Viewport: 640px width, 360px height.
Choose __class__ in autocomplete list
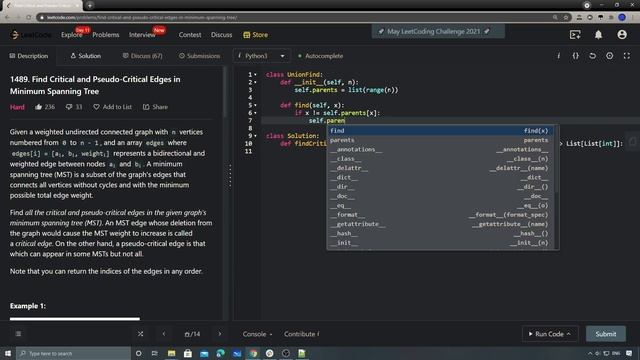coord(440,159)
